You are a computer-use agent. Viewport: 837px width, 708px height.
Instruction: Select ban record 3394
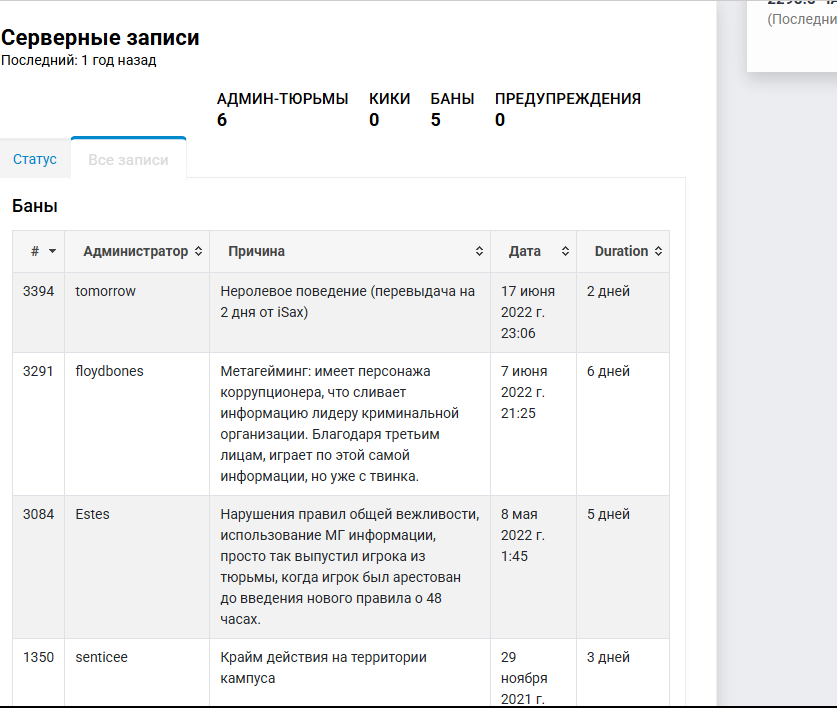[38, 291]
